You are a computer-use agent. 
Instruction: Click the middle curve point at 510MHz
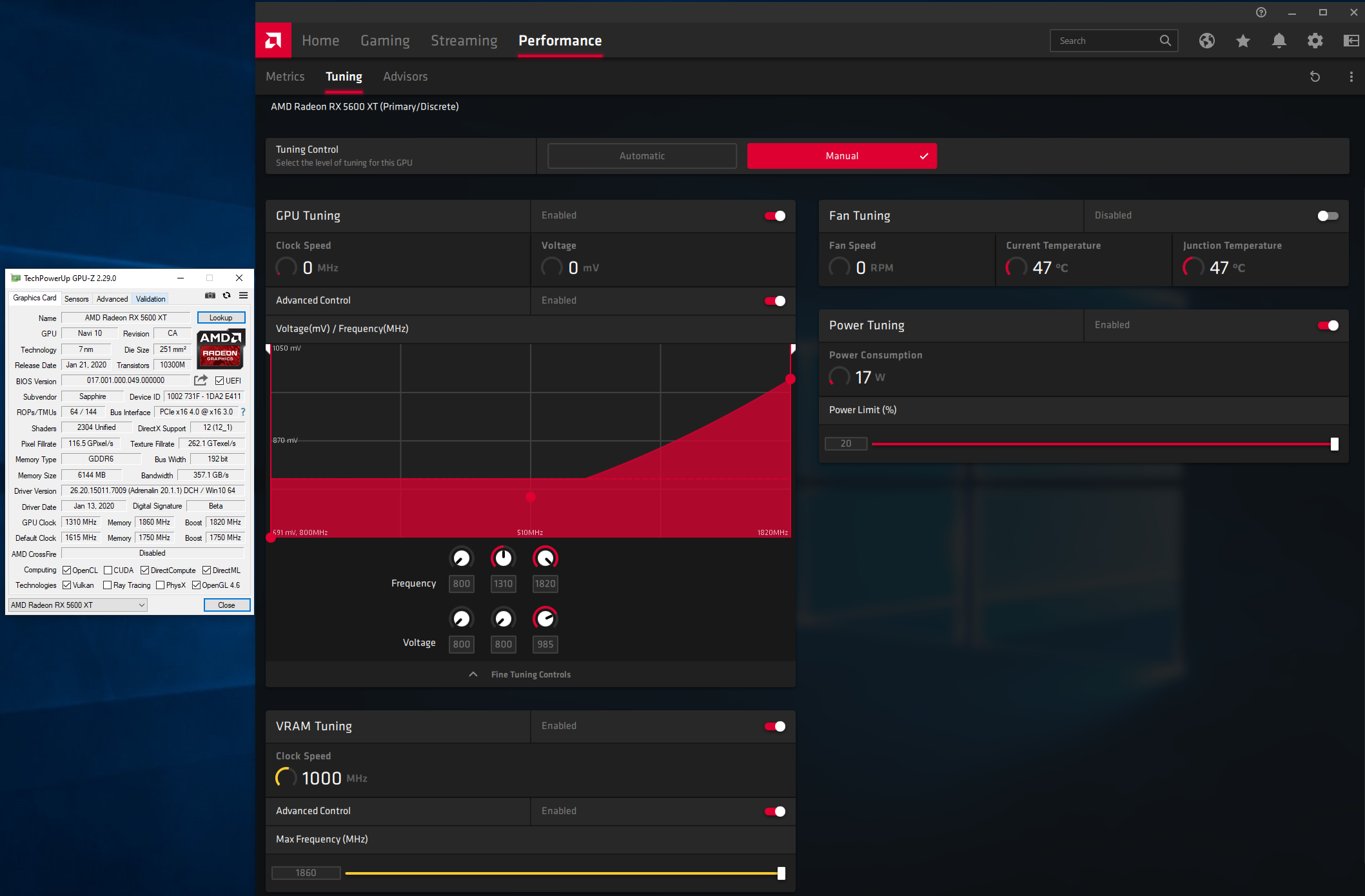click(531, 497)
